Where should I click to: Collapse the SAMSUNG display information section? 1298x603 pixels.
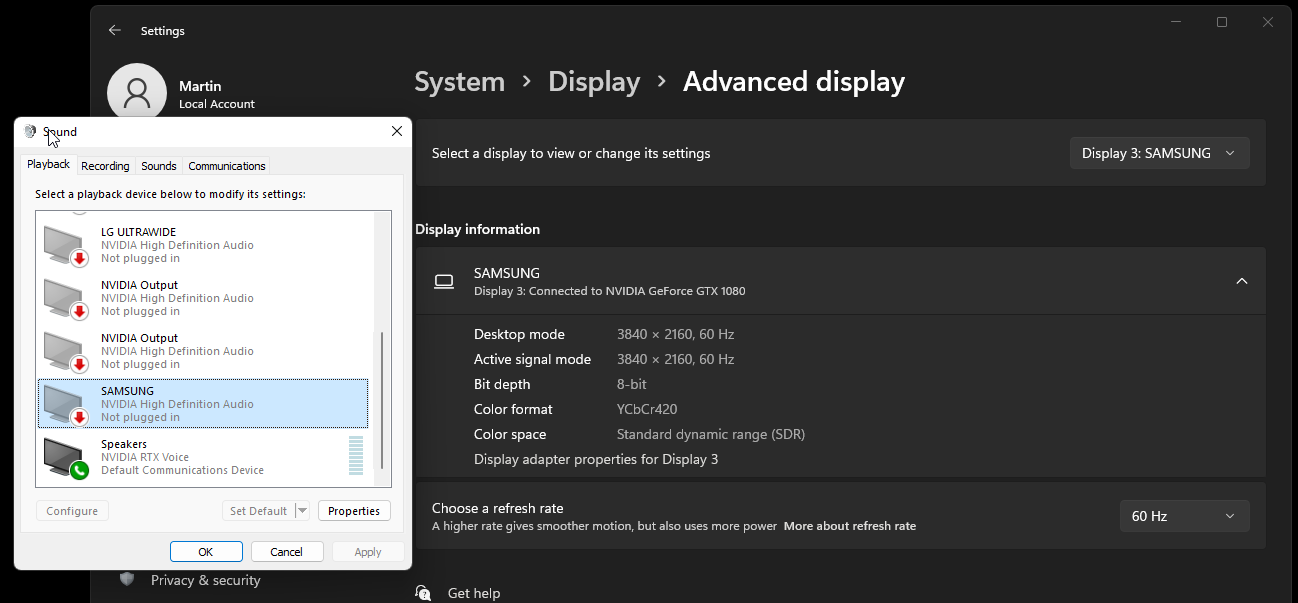[1242, 281]
